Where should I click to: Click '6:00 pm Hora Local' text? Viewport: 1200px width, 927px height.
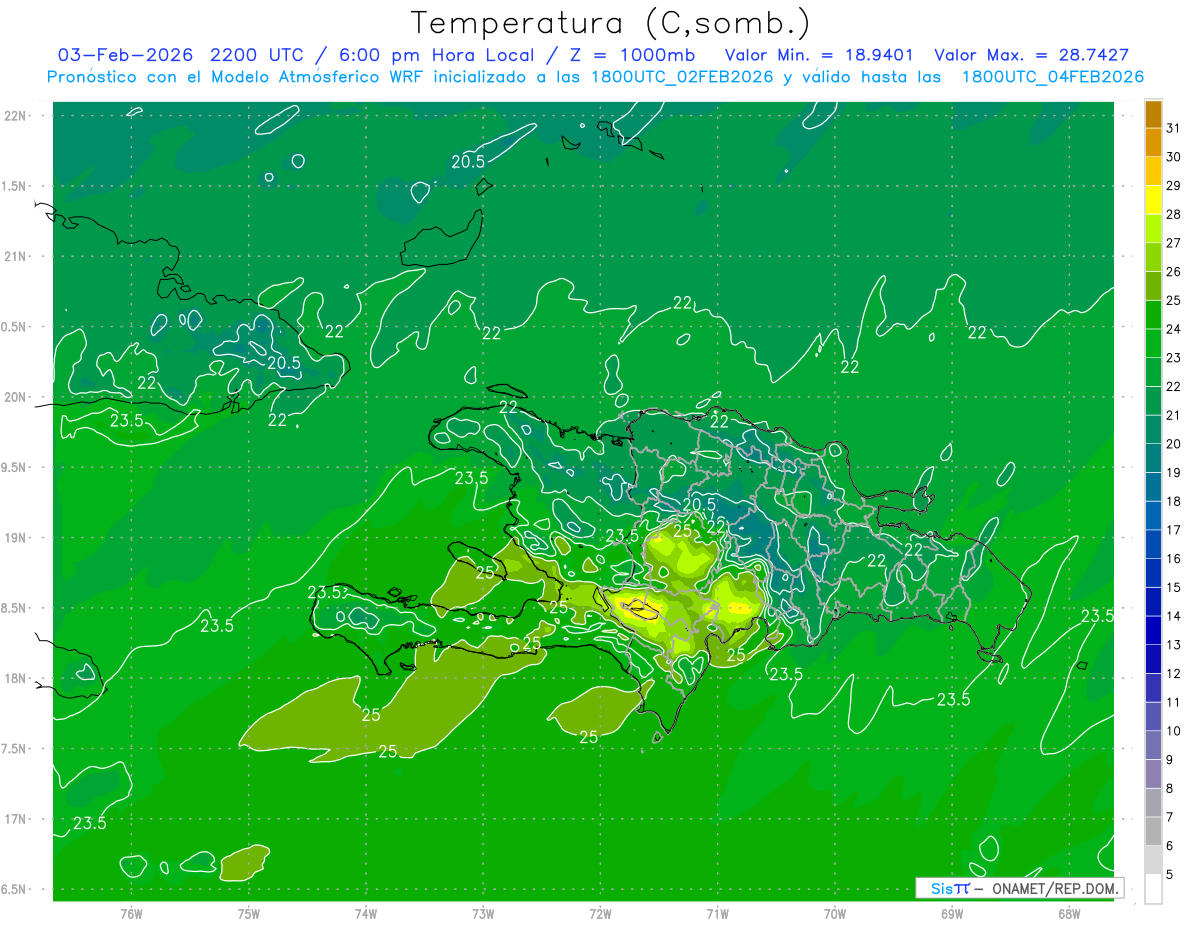pos(436,55)
